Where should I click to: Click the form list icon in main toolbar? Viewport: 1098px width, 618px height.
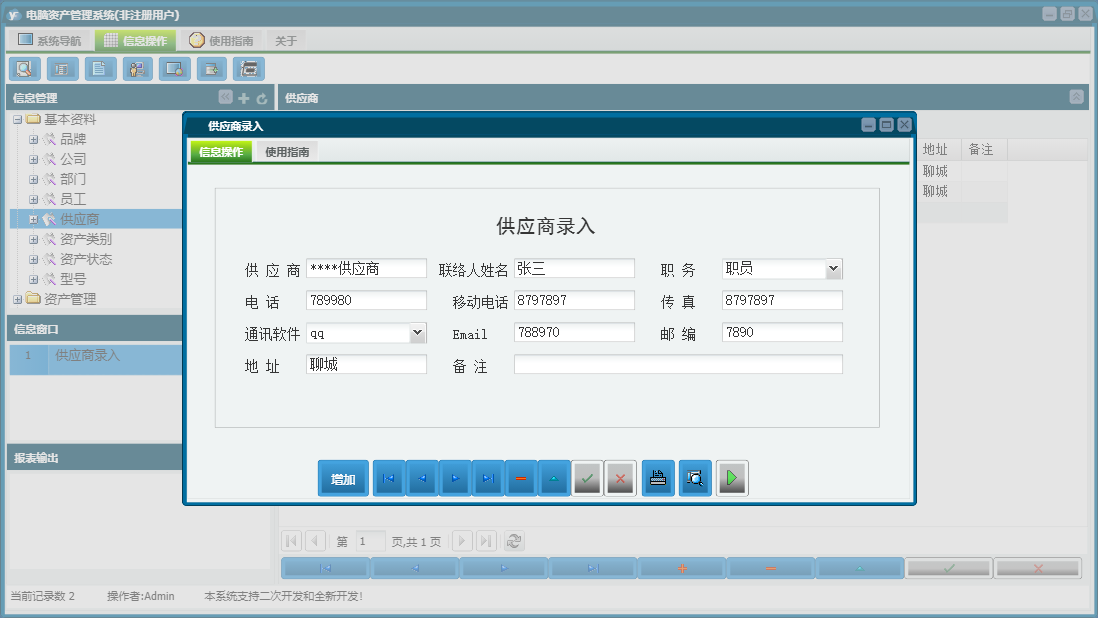[62, 69]
